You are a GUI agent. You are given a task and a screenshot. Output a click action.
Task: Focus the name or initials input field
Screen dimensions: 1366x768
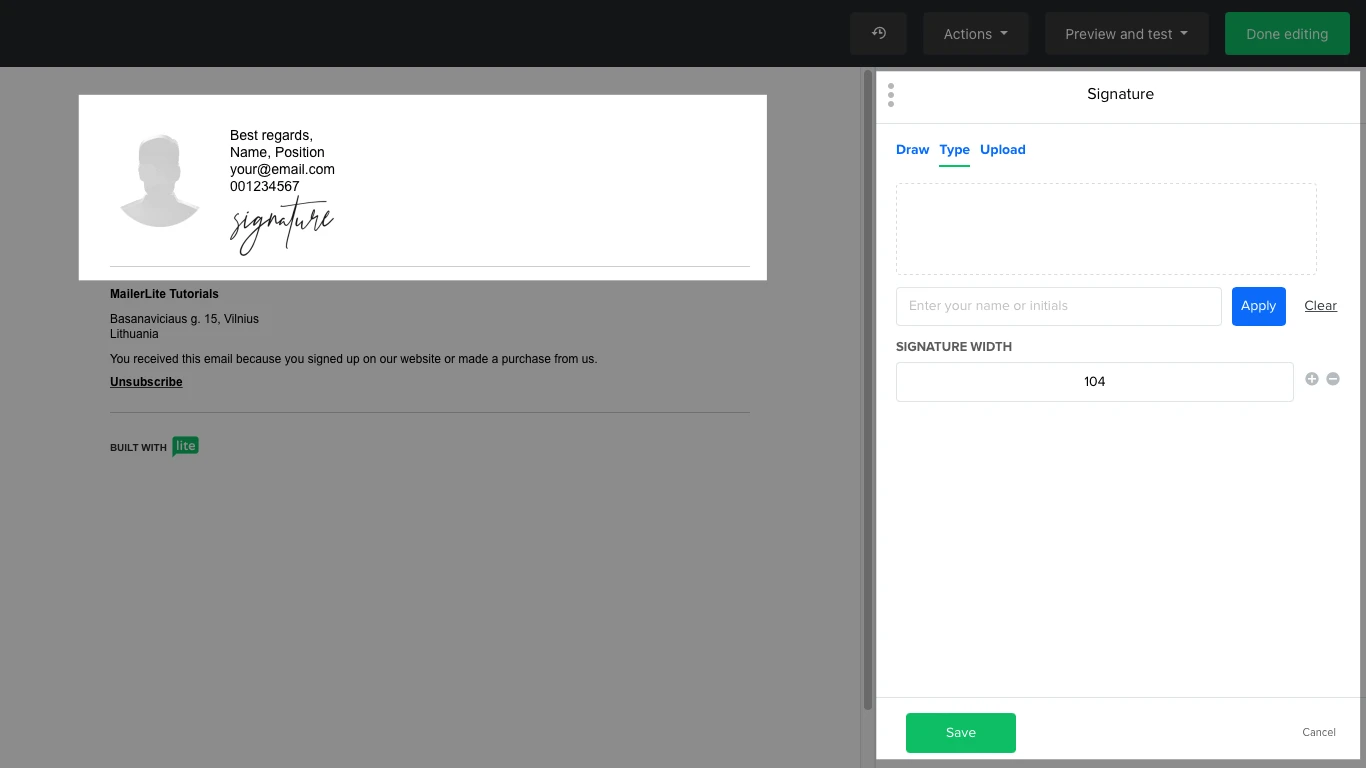[1058, 306]
